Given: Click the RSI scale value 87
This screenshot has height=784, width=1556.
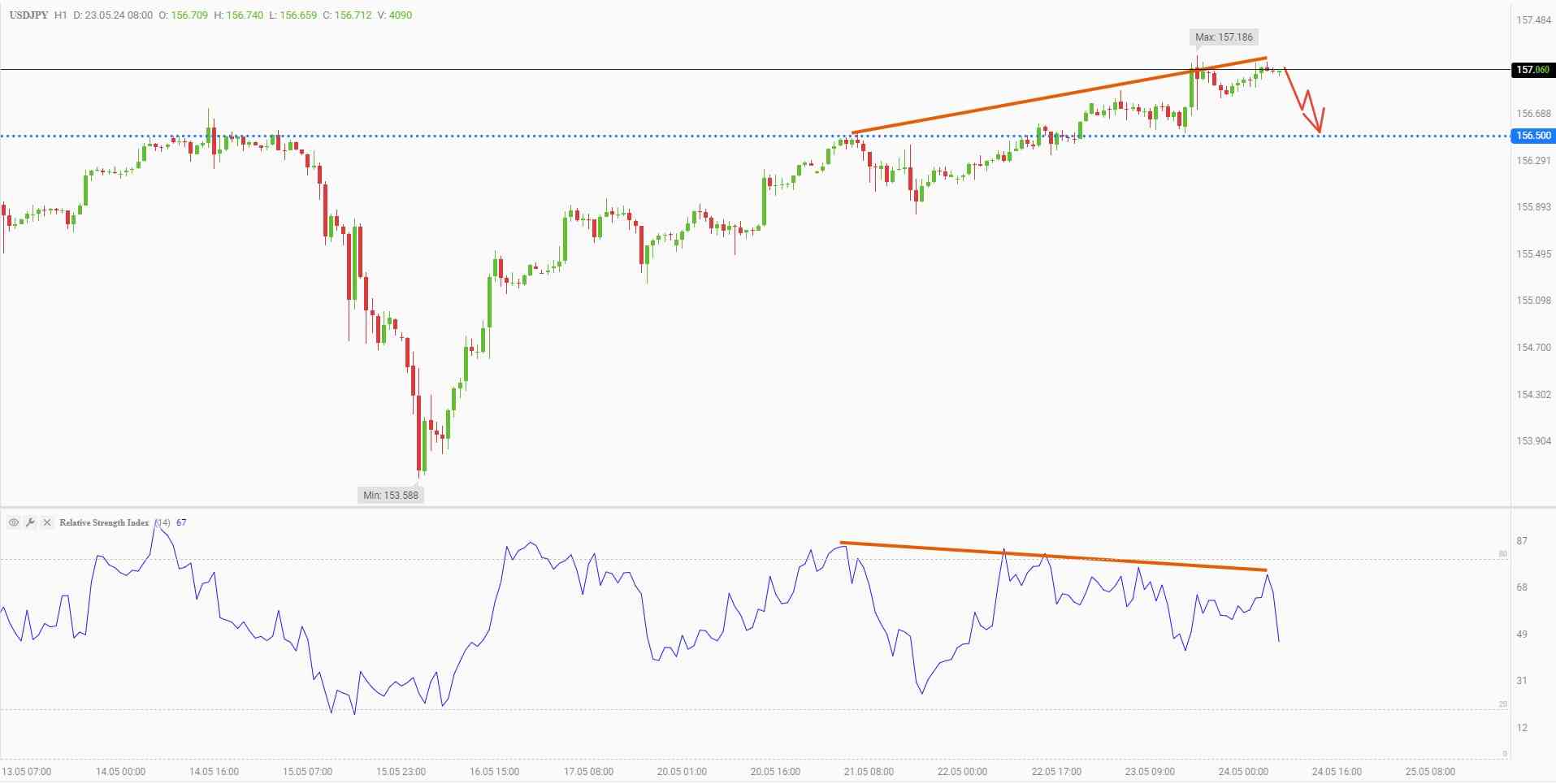Looking at the screenshot, I should [x=1522, y=541].
